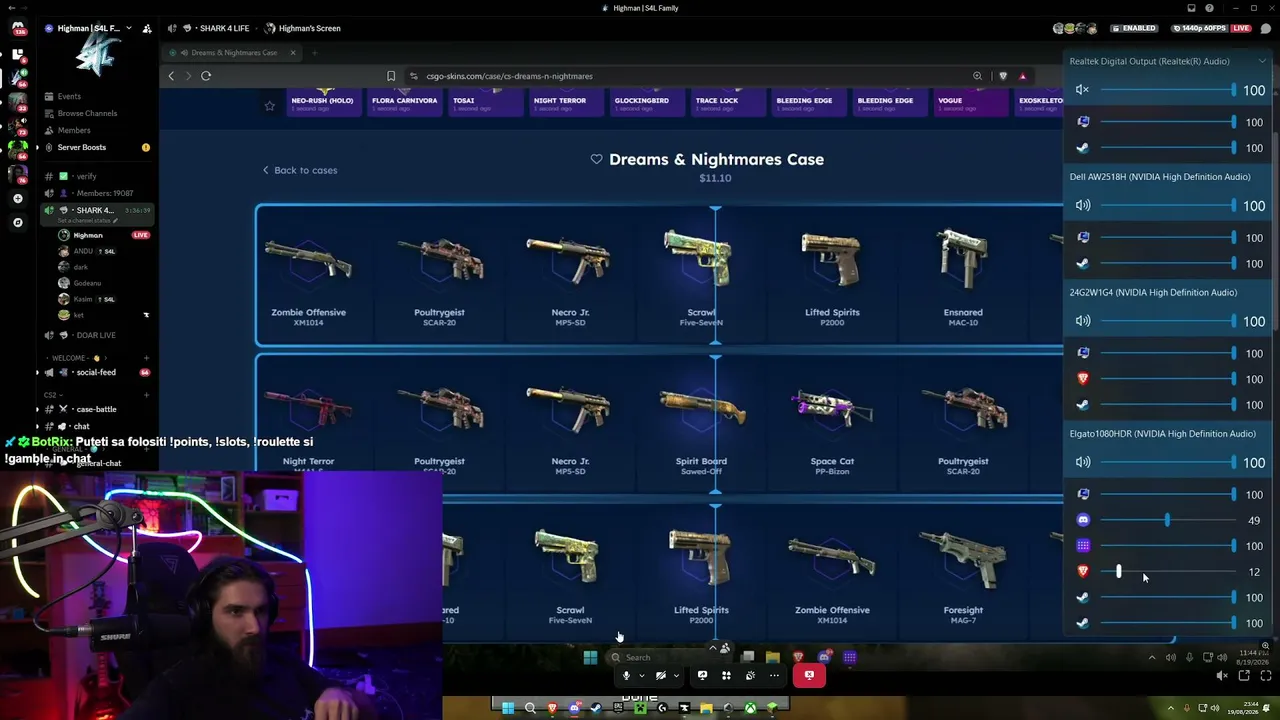Close the Dreams & Nightmares Case browser tab
This screenshot has height=720, width=1280.
tap(293, 53)
